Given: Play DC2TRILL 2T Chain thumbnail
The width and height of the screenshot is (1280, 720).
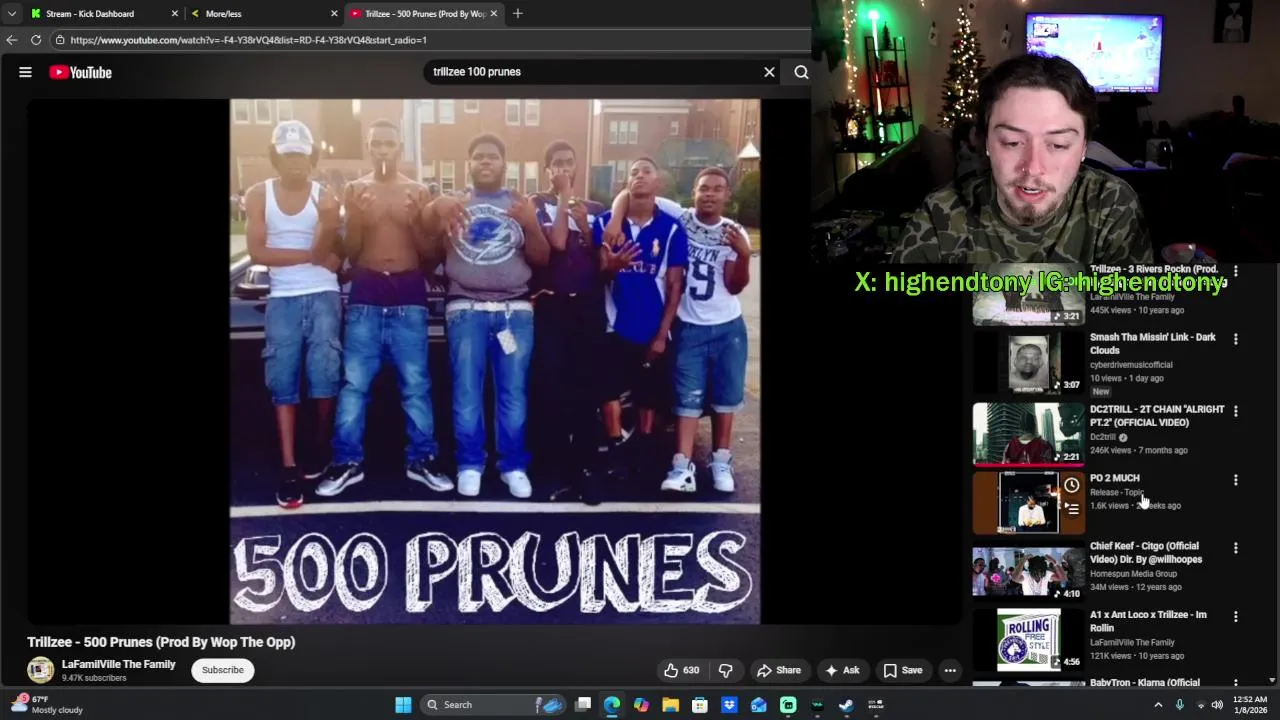Looking at the screenshot, I should [x=1028, y=434].
